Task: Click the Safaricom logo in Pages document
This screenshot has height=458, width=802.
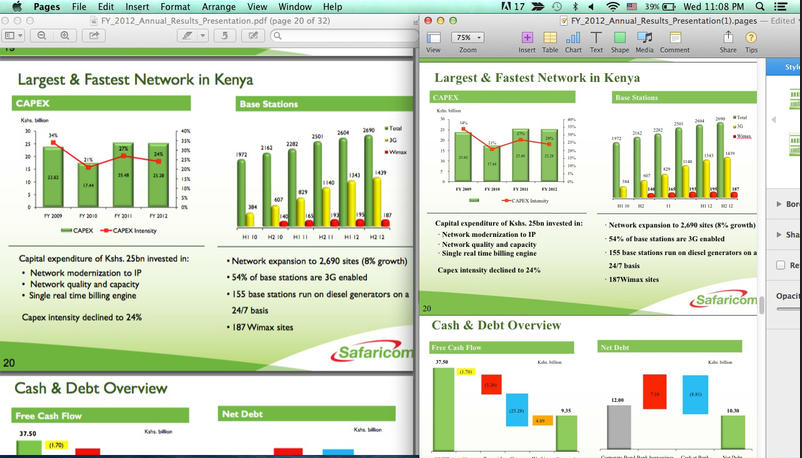Action: [x=723, y=300]
